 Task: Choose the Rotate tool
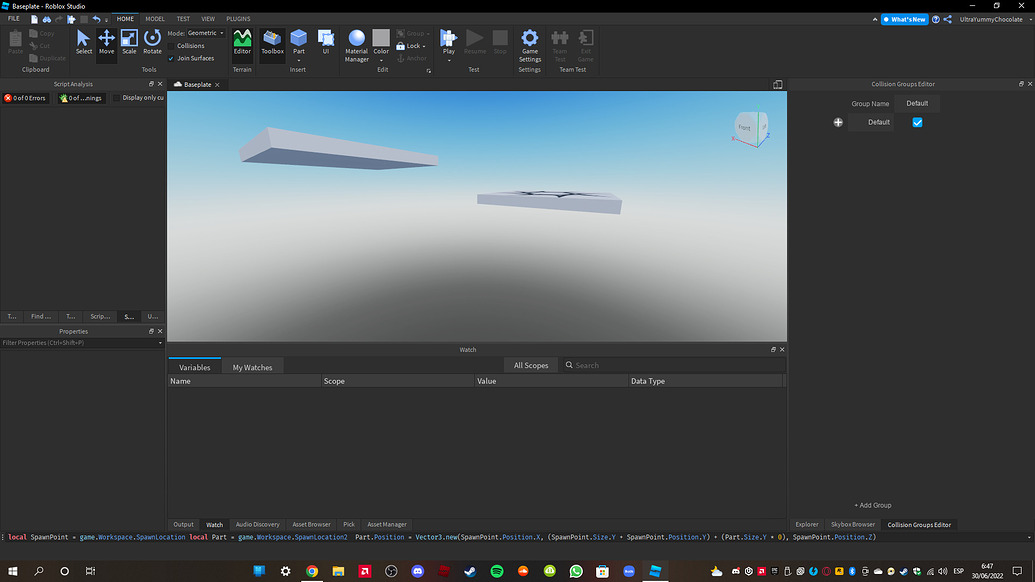click(x=152, y=42)
